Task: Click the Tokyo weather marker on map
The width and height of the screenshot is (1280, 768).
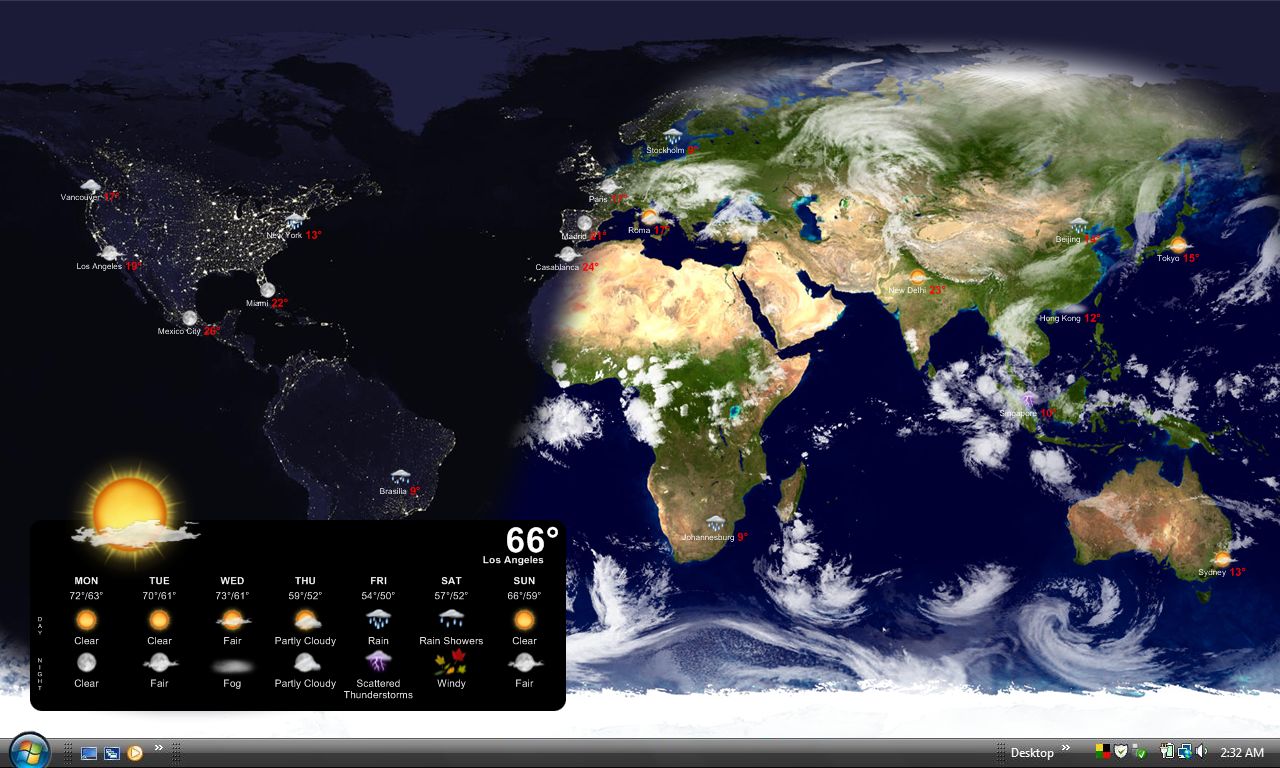Action: [x=1178, y=245]
